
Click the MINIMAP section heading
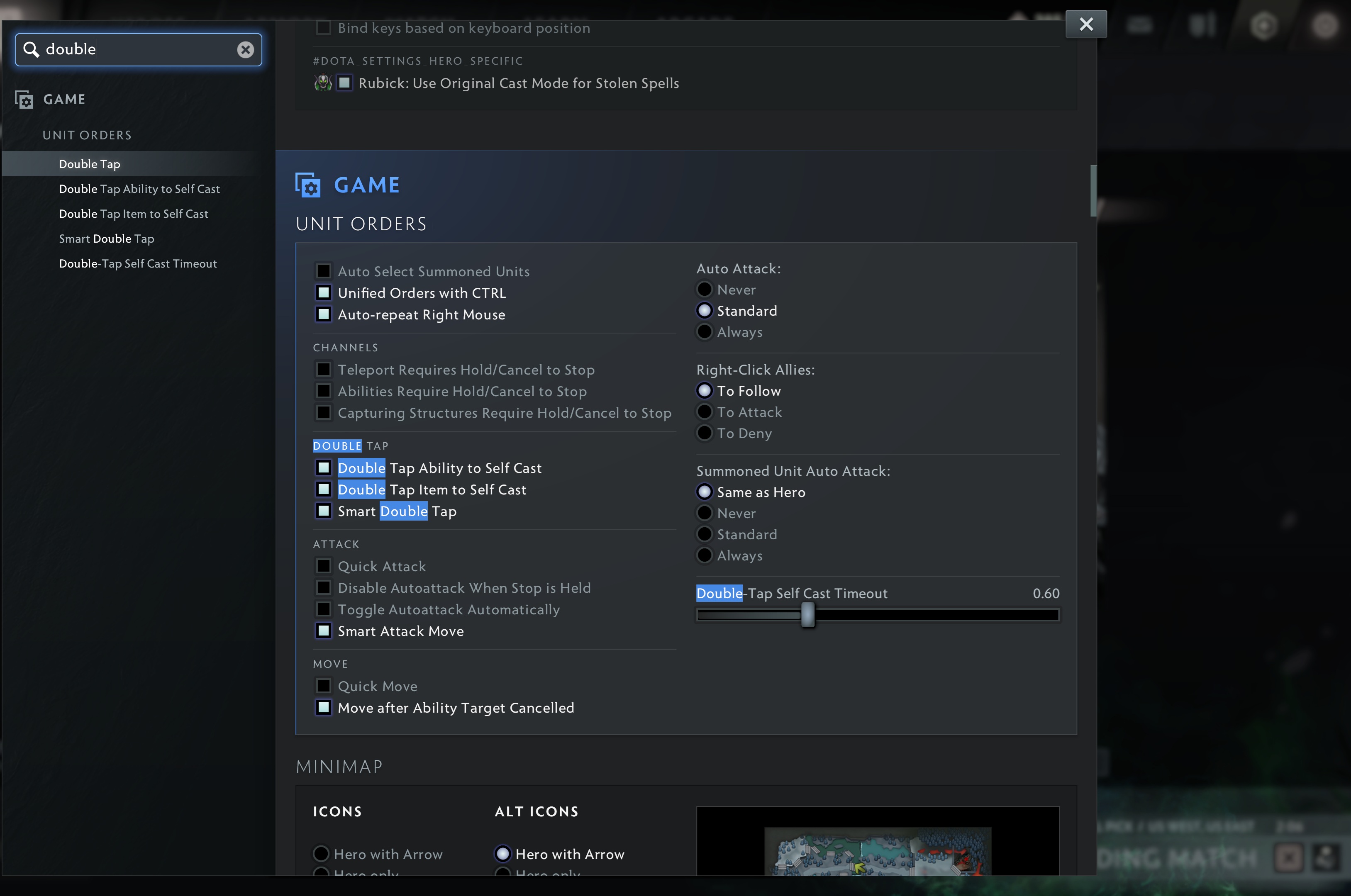point(339,767)
